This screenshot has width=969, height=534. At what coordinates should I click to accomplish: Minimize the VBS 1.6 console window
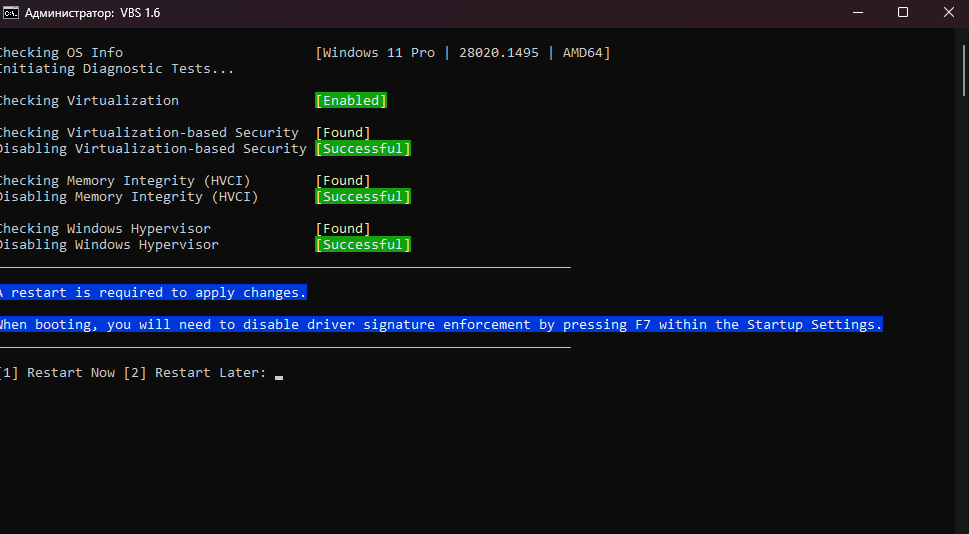[x=858, y=12]
